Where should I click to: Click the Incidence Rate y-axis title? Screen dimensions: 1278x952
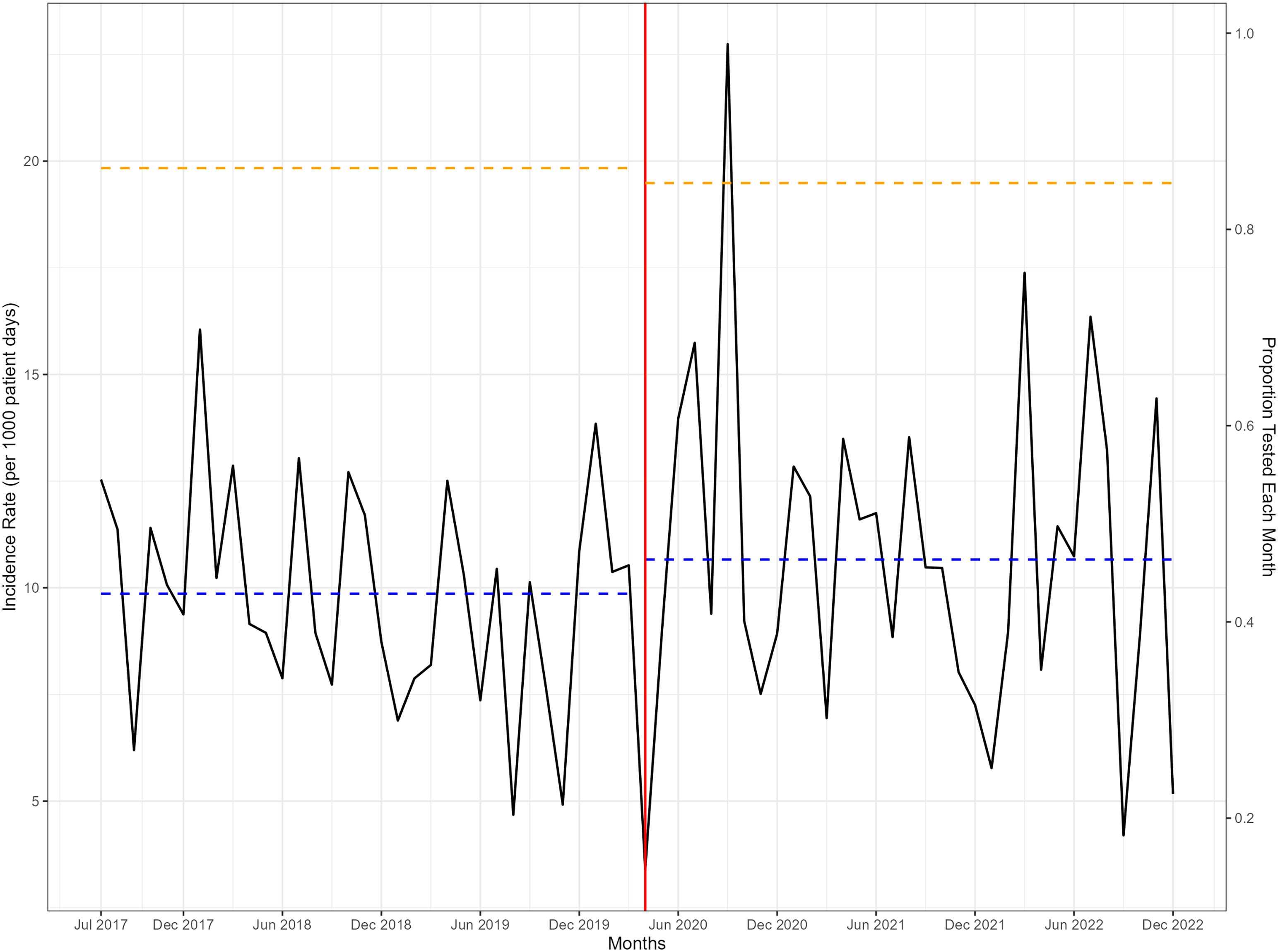pos(10,457)
